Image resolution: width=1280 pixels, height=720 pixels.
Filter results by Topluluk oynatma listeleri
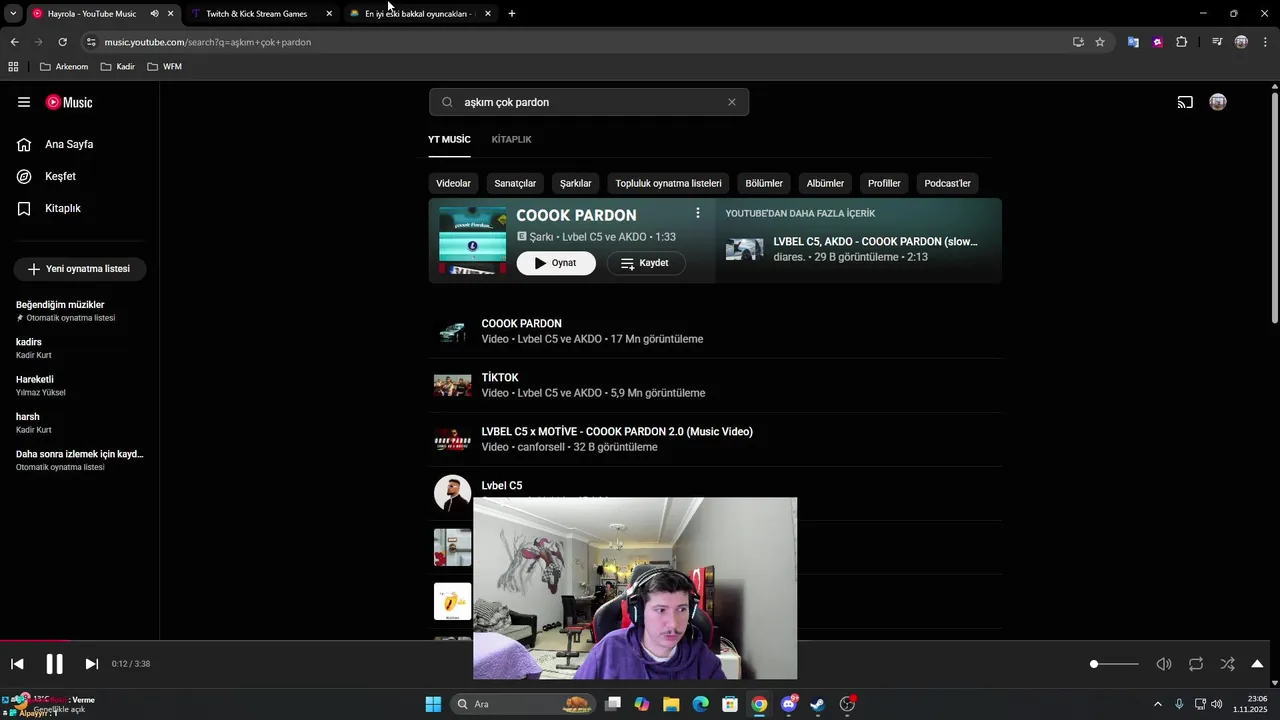coord(668,183)
